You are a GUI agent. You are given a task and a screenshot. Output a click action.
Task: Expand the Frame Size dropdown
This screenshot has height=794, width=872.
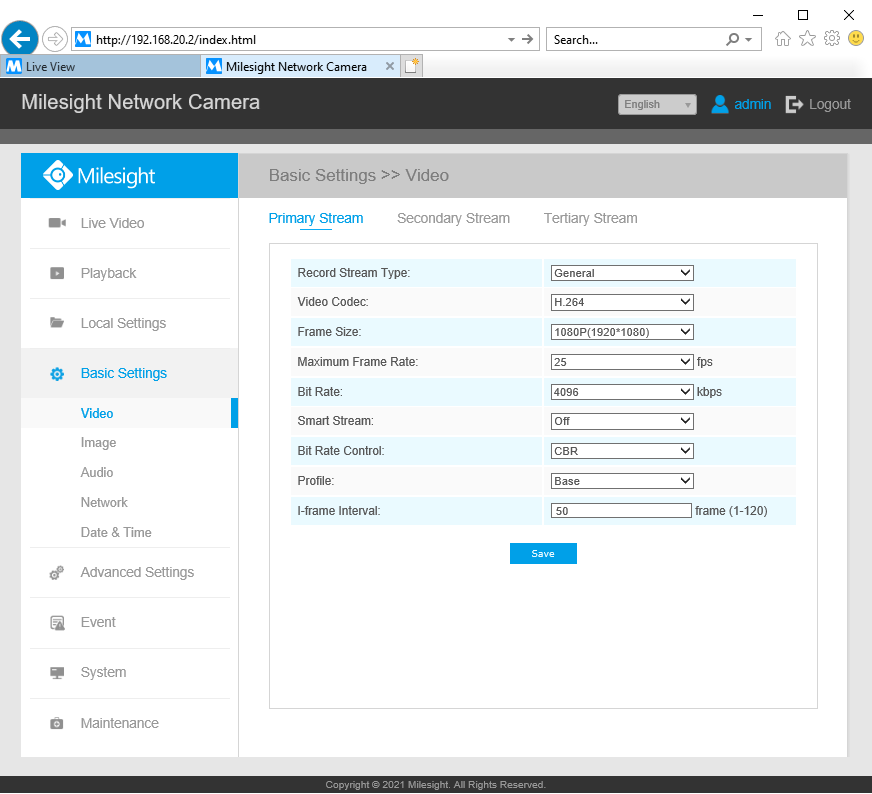622,332
